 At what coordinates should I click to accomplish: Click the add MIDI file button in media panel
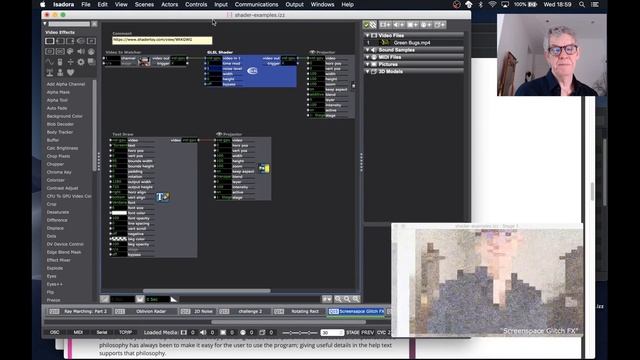[426, 24]
